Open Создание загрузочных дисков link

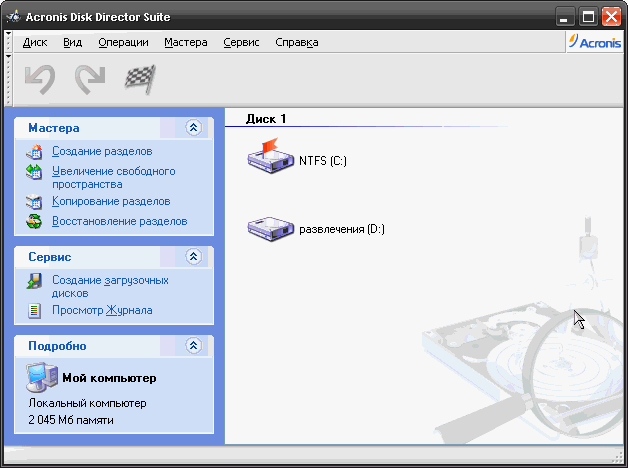(x=110, y=287)
